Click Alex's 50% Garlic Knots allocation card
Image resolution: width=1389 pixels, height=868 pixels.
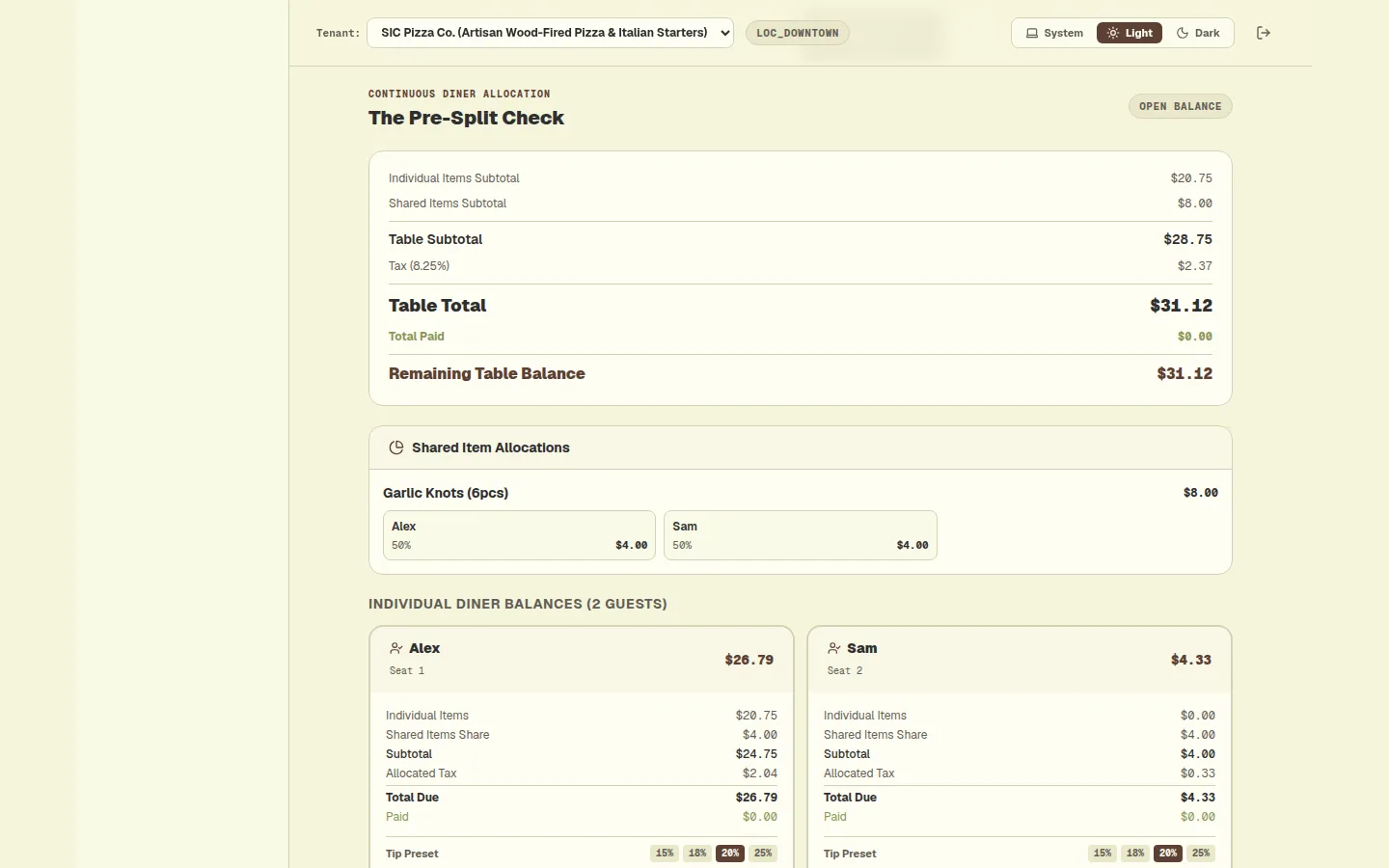tap(519, 535)
